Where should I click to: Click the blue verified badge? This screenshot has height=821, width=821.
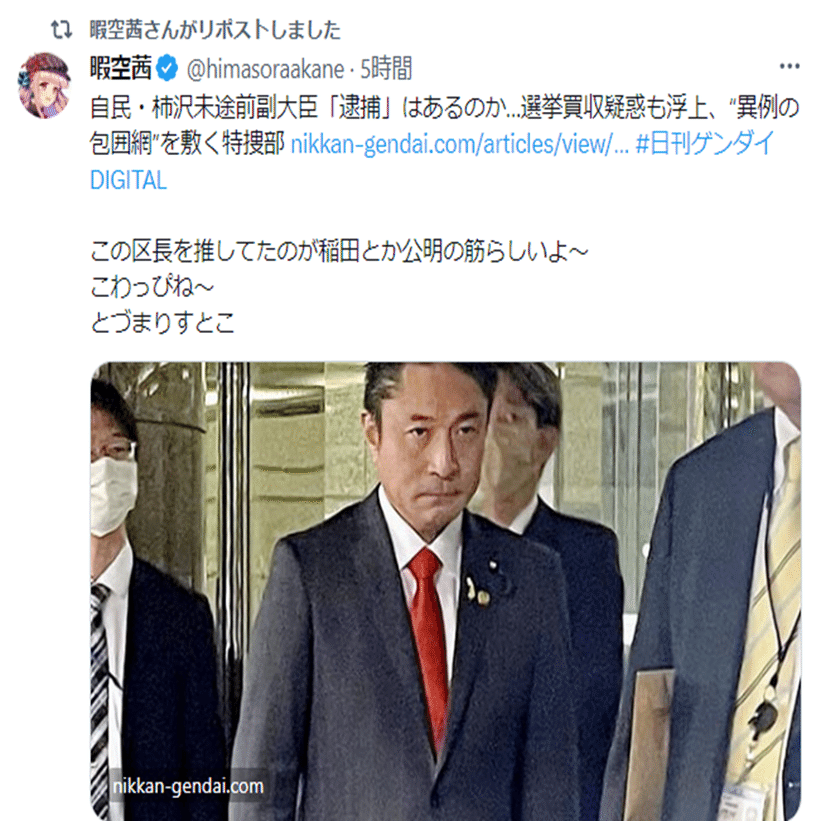click(x=167, y=68)
